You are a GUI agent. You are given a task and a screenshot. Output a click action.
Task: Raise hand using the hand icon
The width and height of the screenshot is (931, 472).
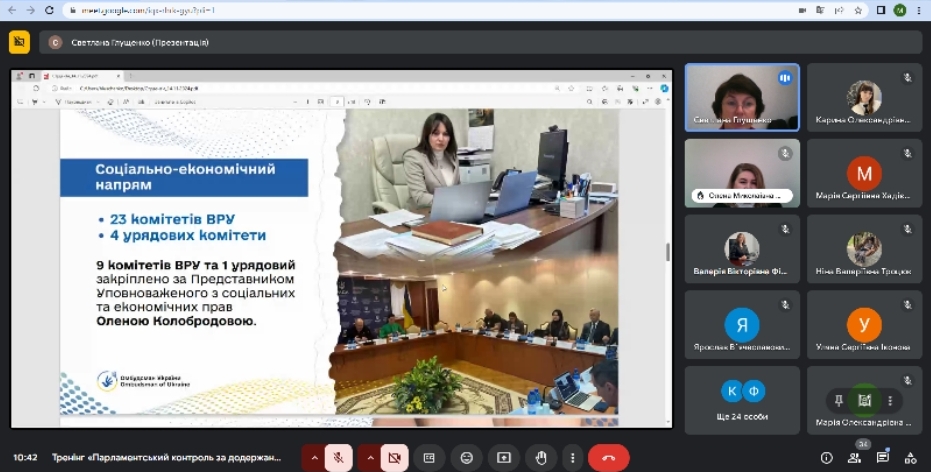tap(541, 458)
